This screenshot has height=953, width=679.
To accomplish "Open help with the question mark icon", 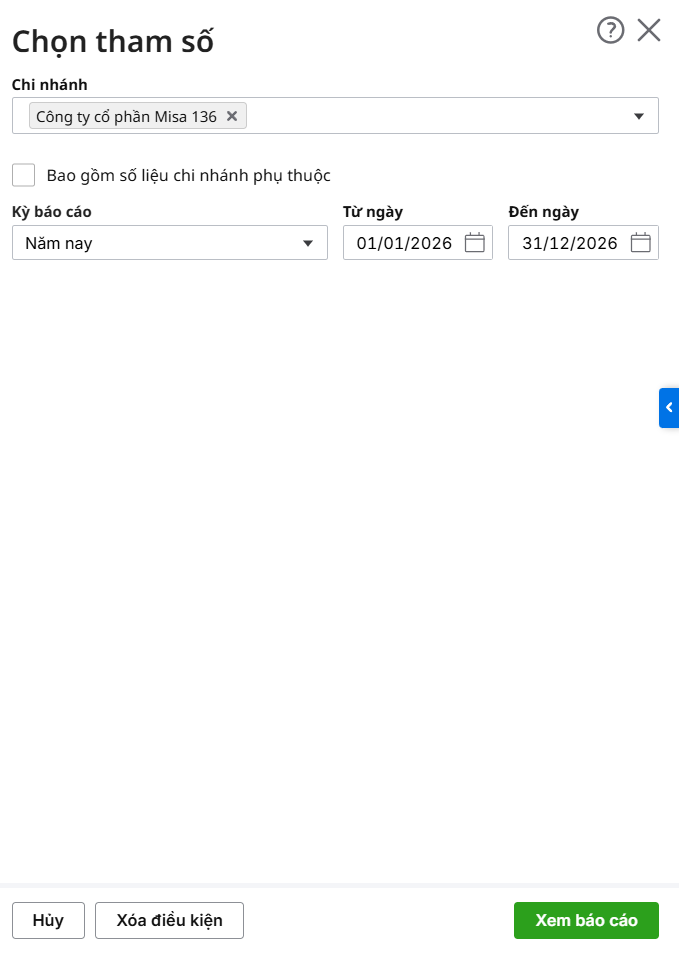I will point(610,31).
